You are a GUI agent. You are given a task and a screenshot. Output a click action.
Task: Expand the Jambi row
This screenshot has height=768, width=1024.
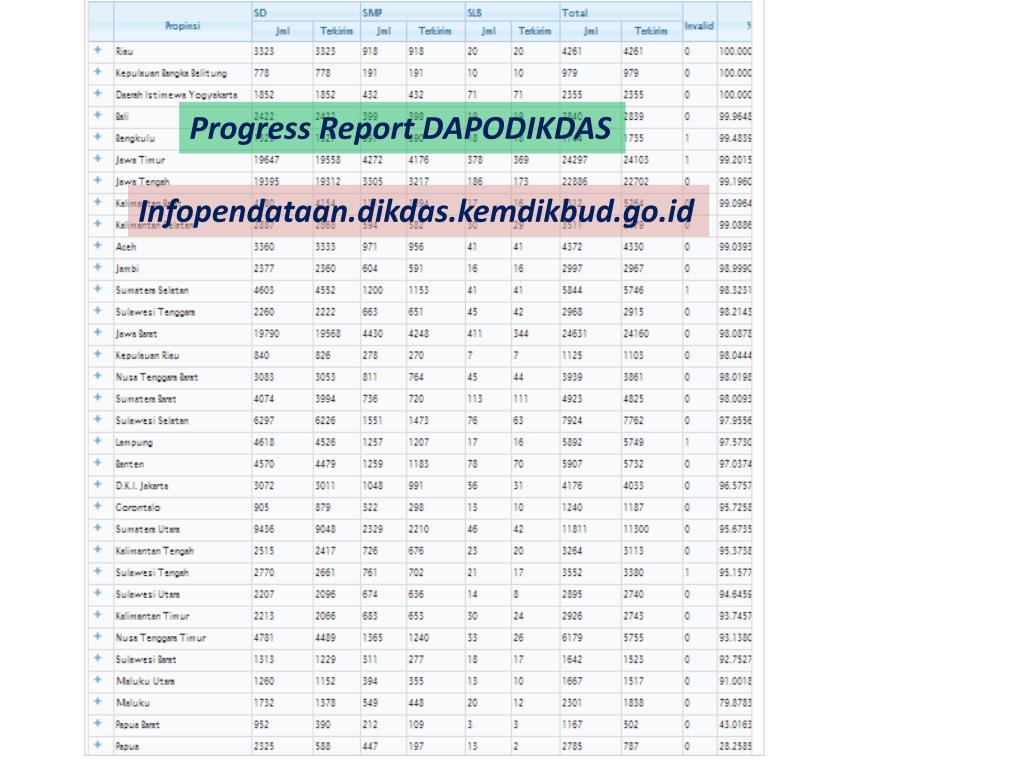tap(98, 267)
